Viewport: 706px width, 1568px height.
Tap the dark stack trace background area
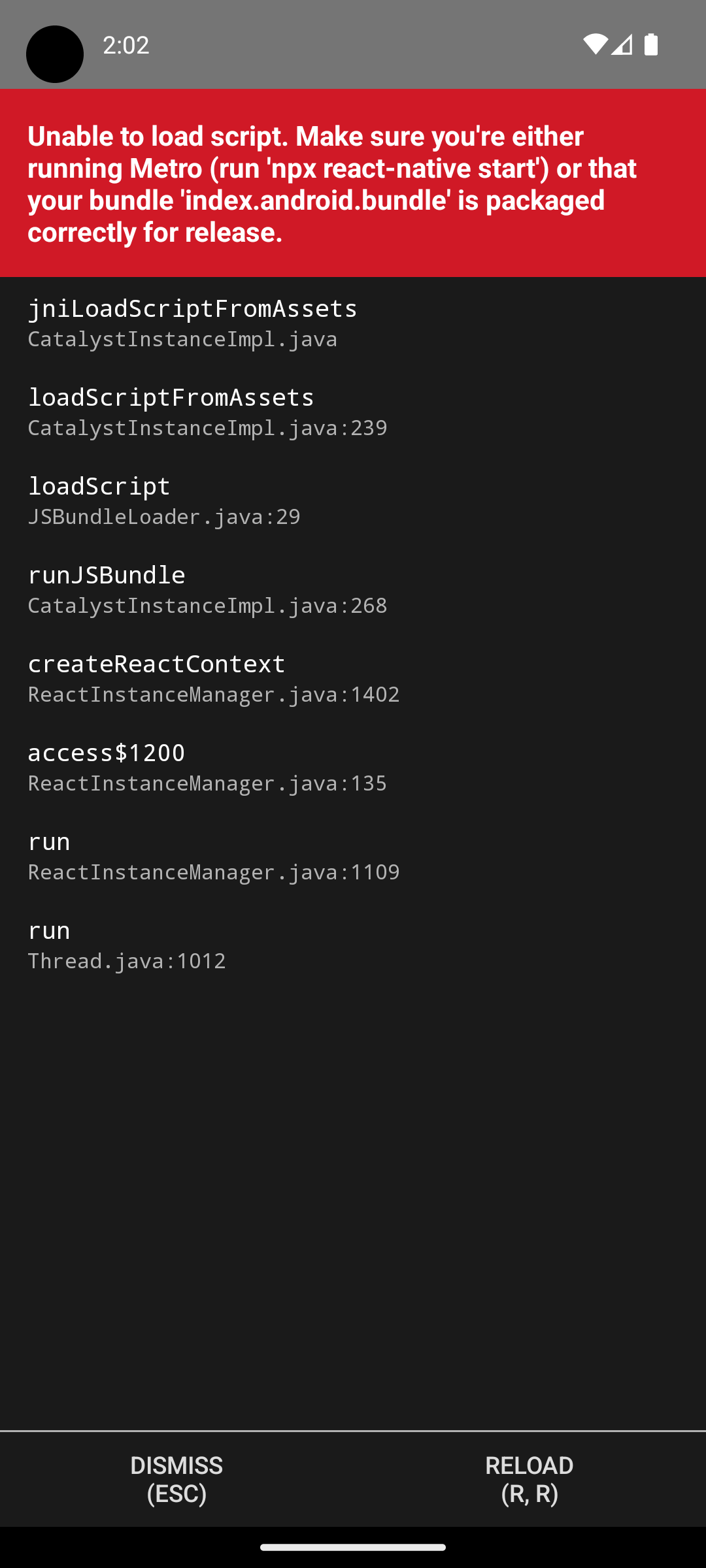point(353,1176)
